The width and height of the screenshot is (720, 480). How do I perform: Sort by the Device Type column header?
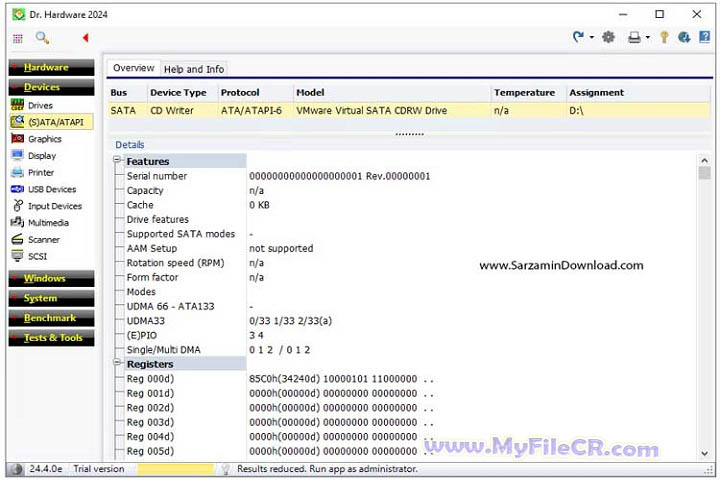coord(182,93)
